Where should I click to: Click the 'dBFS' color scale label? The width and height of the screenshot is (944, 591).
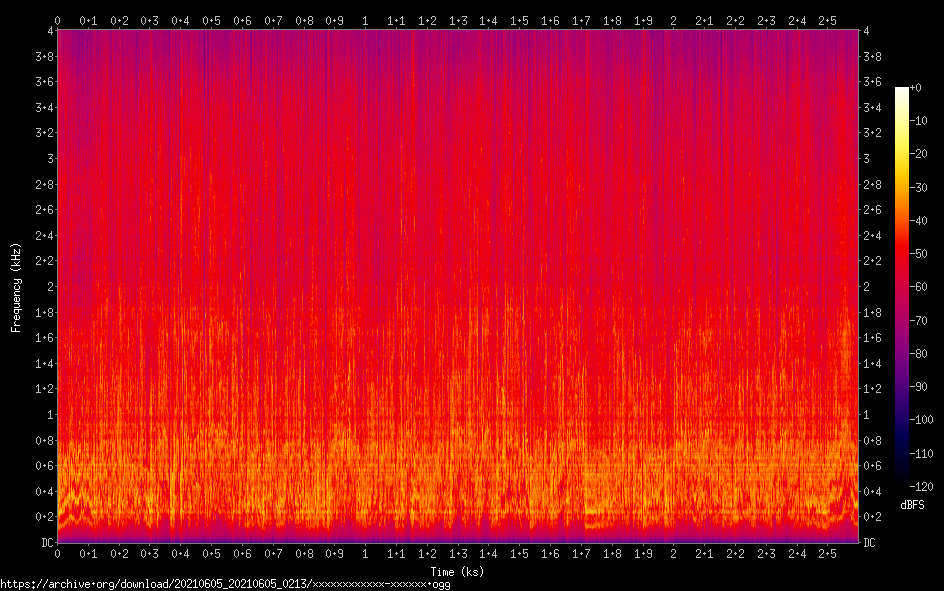point(912,505)
